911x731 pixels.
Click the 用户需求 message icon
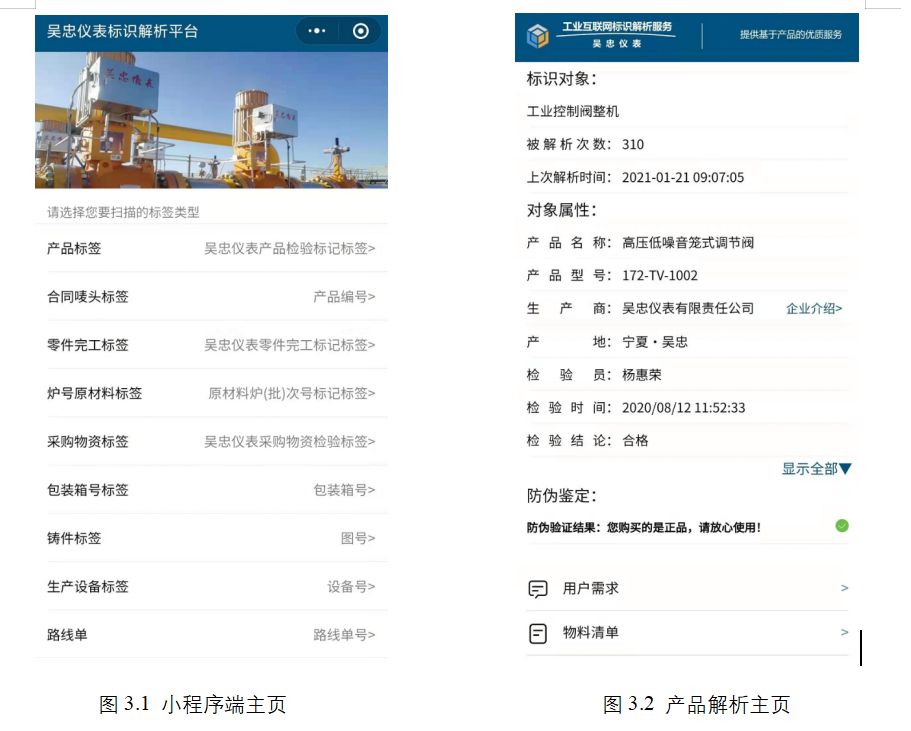point(538,589)
